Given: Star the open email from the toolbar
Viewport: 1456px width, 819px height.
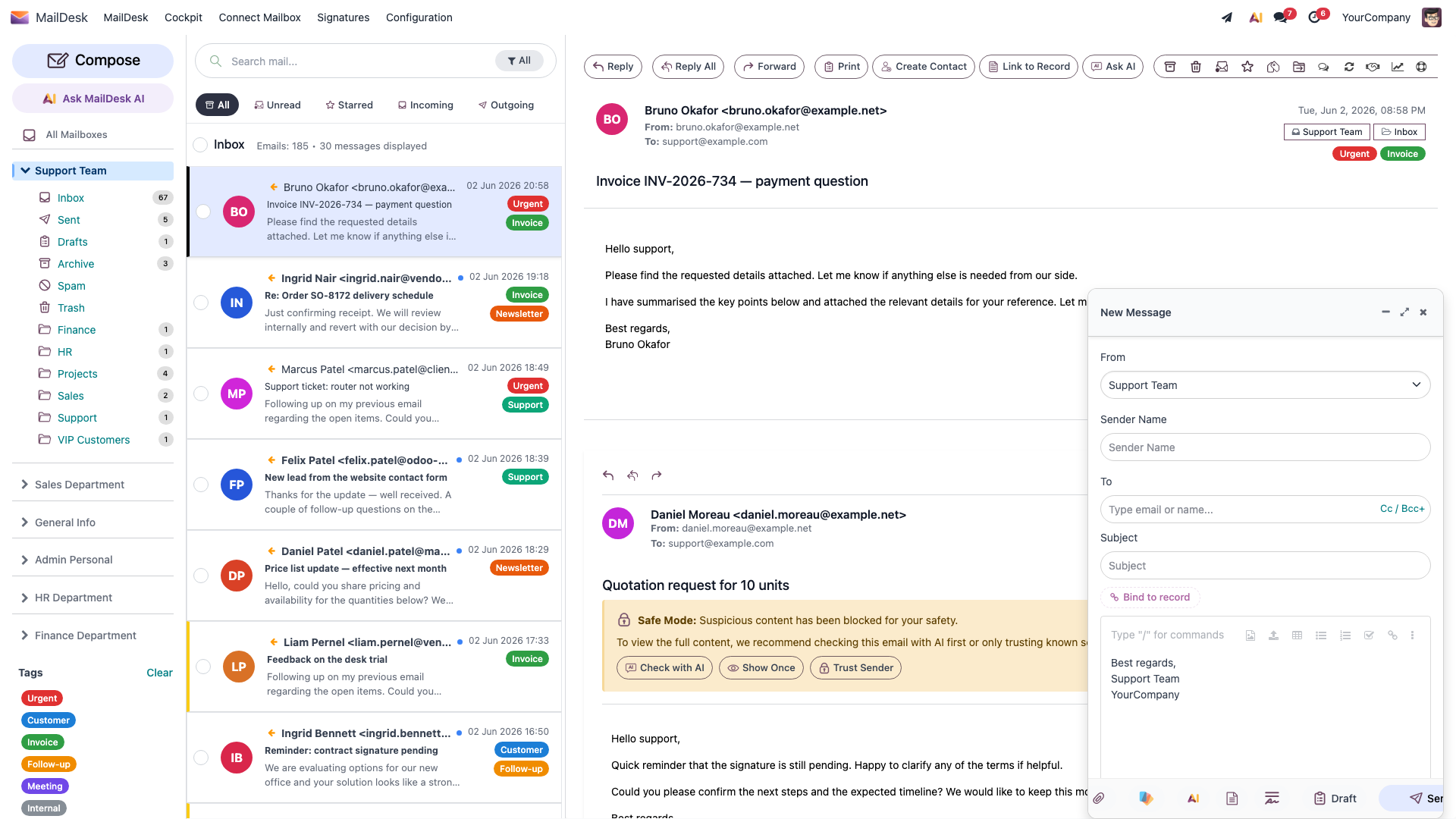Looking at the screenshot, I should [x=1247, y=67].
